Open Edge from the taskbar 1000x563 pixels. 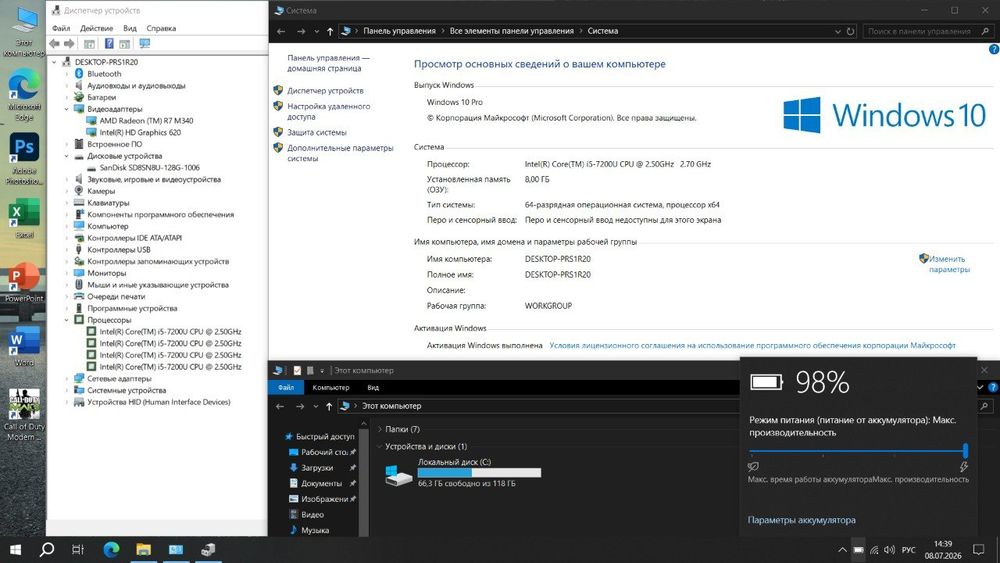tap(112, 549)
